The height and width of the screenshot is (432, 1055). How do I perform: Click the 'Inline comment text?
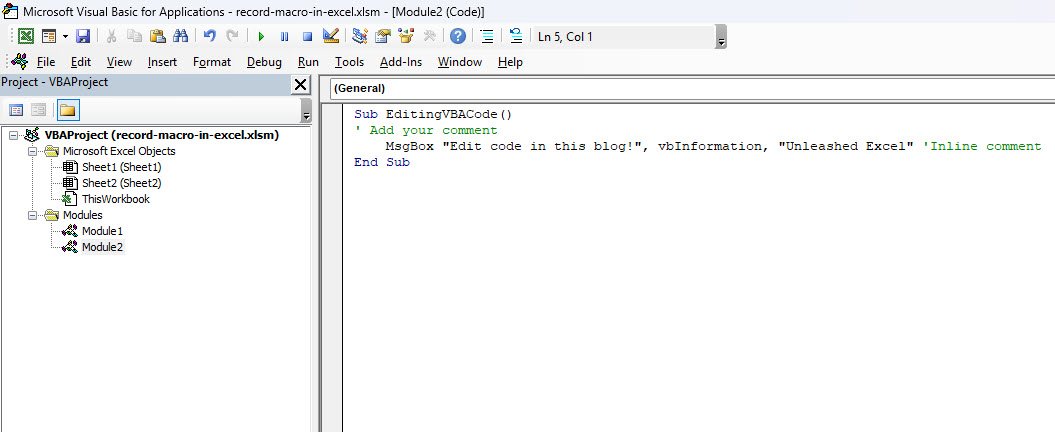click(982, 146)
